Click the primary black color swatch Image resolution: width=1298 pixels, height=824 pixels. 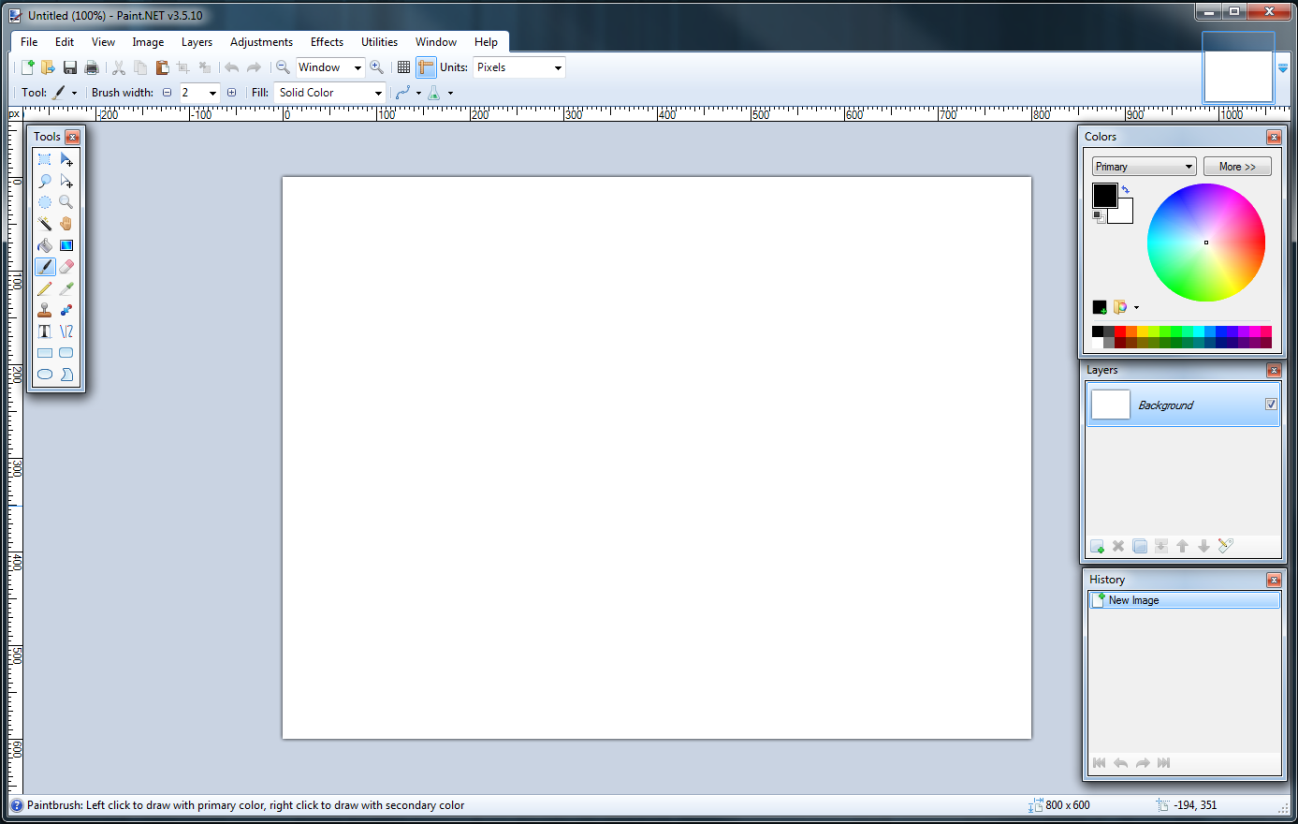click(x=1104, y=194)
